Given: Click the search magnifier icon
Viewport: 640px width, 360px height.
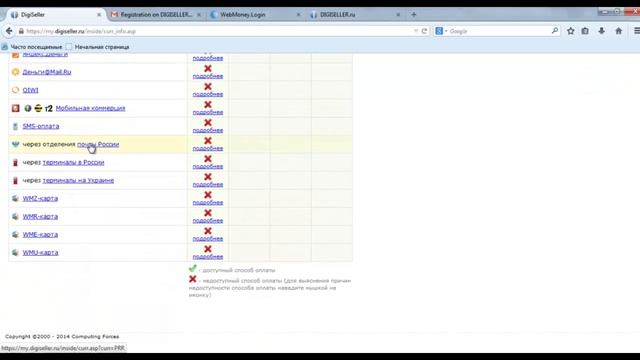Looking at the screenshot, I should coord(555,31).
